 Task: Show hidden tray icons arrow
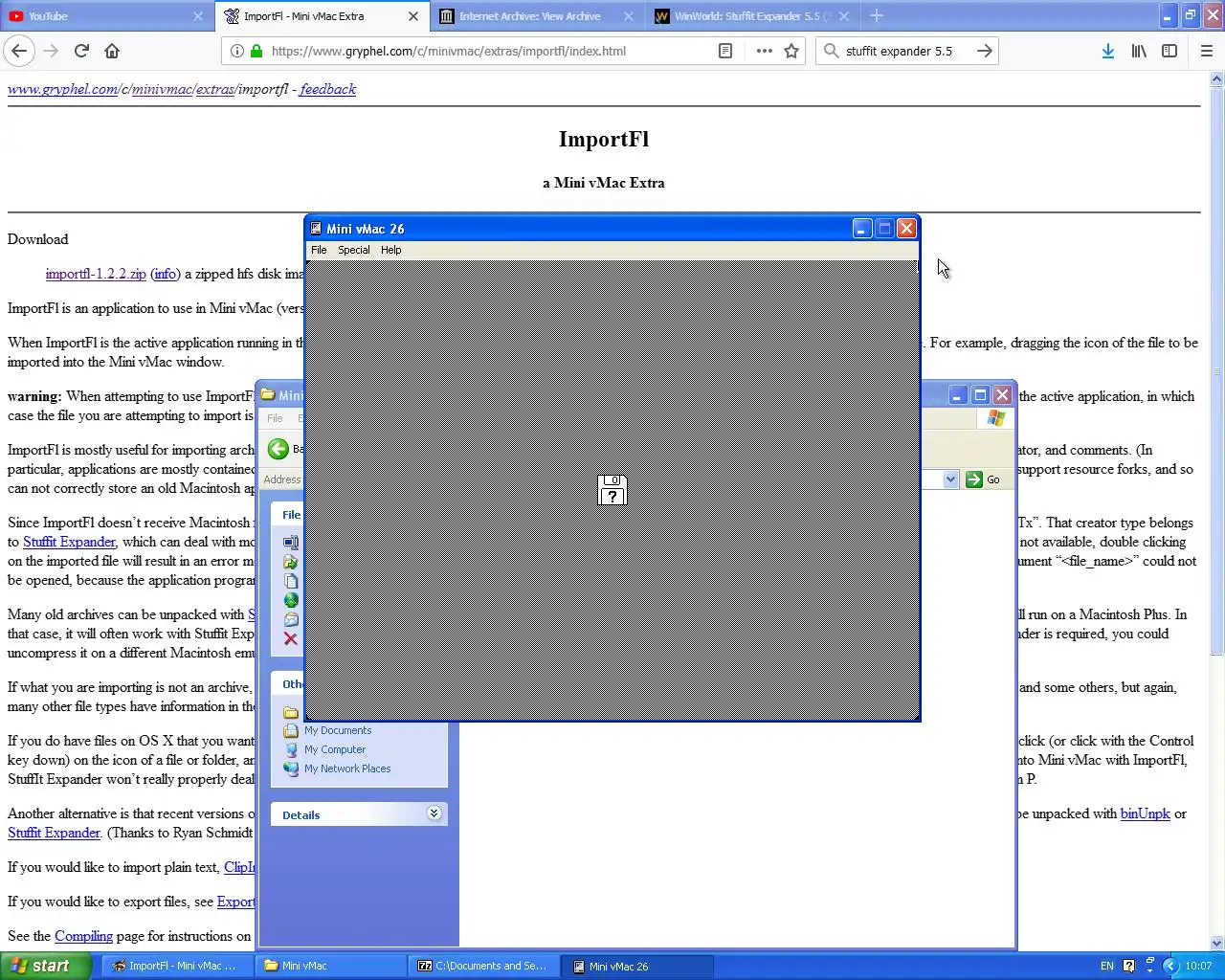point(1169,966)
